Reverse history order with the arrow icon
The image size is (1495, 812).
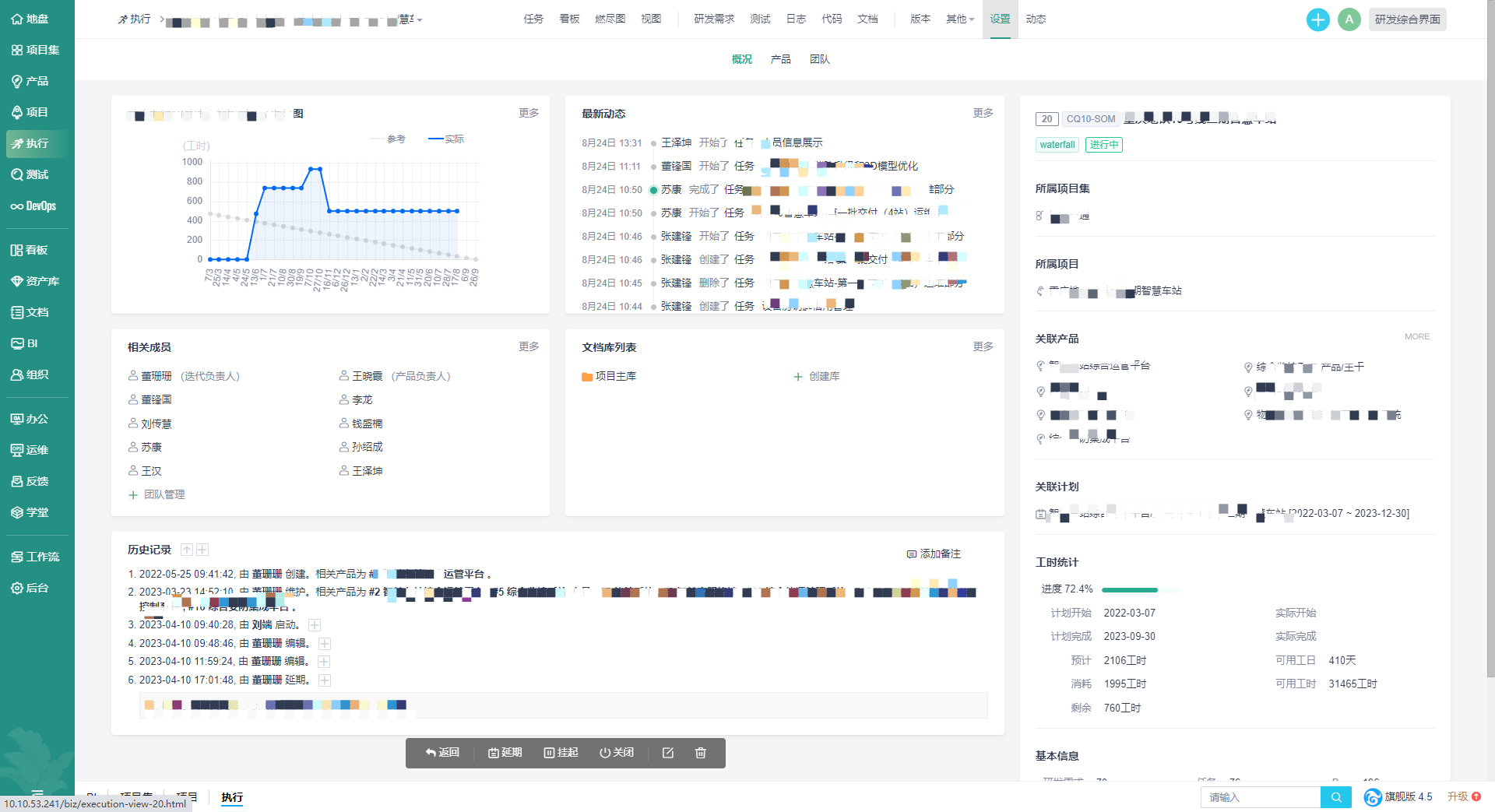point(187,550)
